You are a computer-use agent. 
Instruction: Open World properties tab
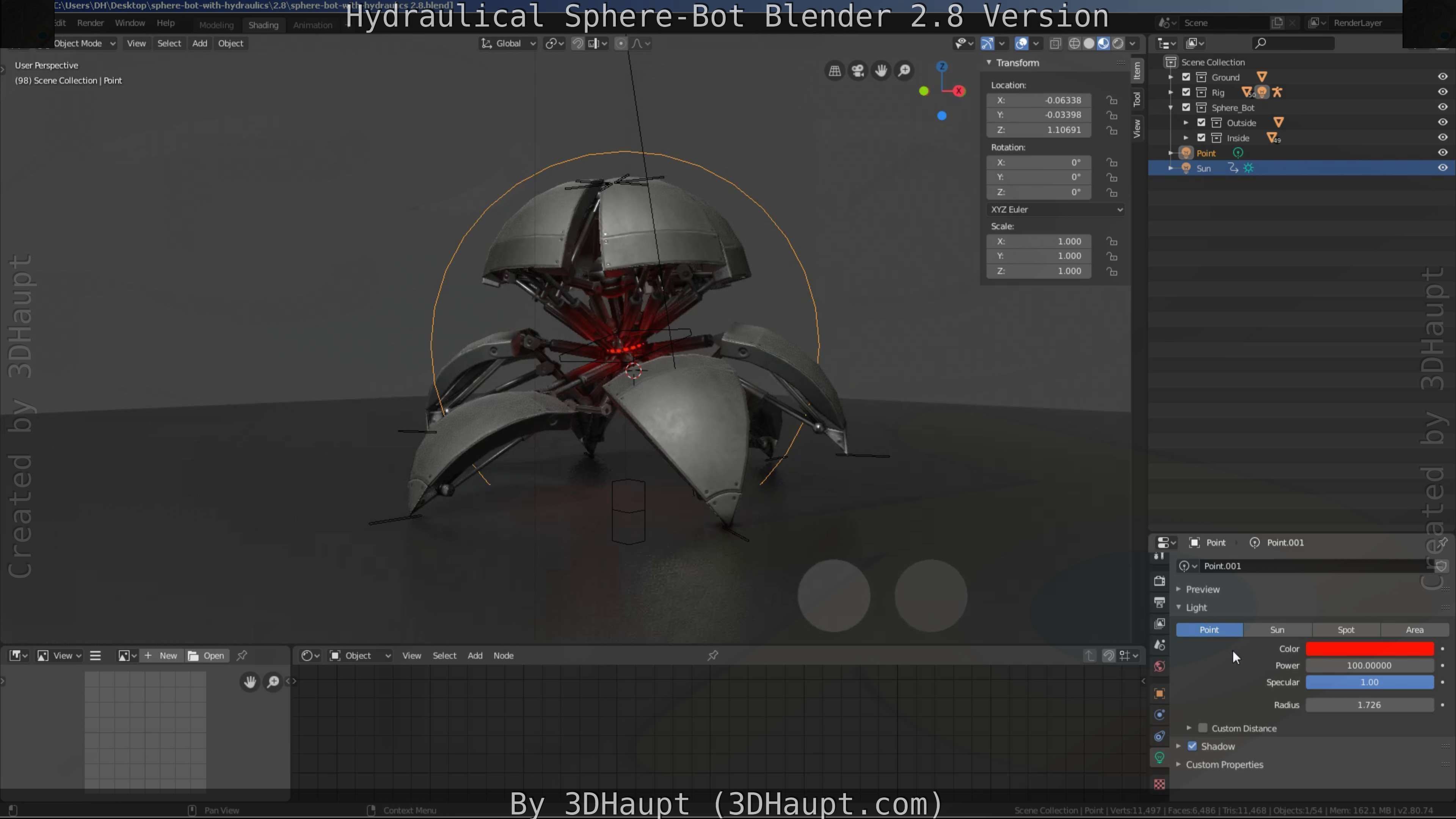coord(1159,667)
